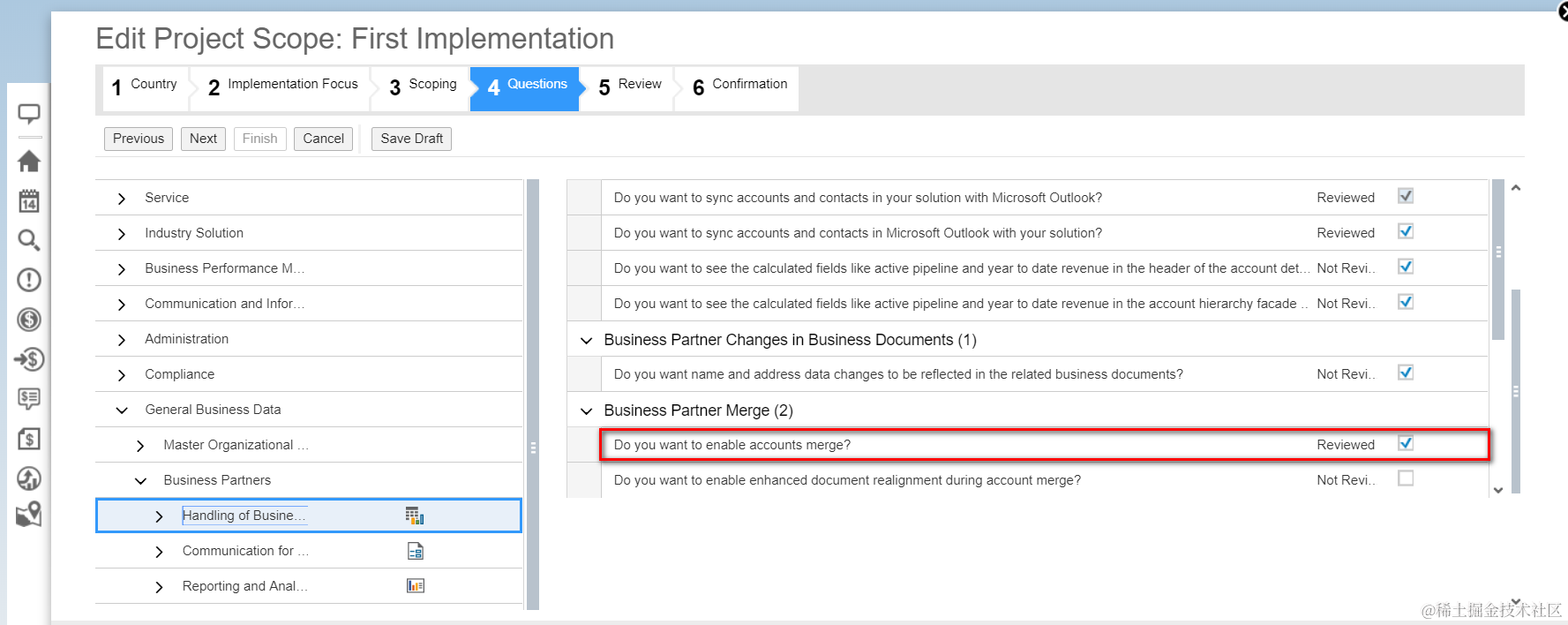Screen dimensions: 1568x625
Task: Open the dollar coin circle icon in sidebar
Action: coord(29,320)
